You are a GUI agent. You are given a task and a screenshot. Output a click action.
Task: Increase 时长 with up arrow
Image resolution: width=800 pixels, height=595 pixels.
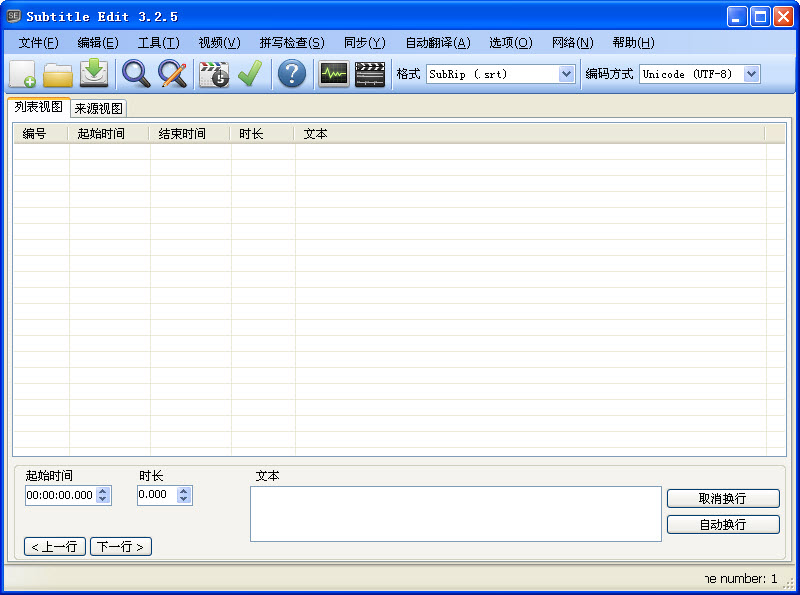(184, 491)
